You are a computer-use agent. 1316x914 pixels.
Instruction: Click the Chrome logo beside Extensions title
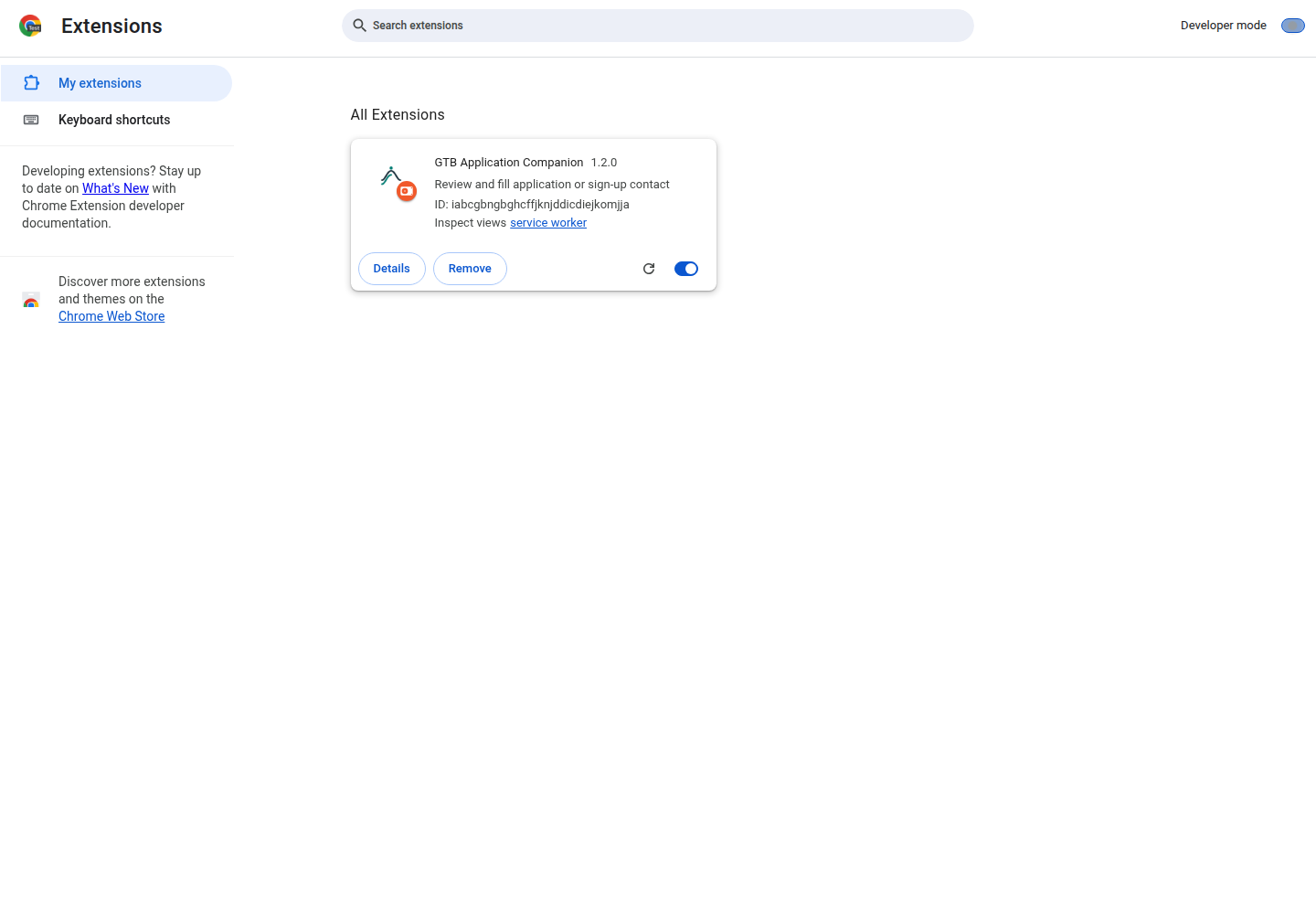[x=30, y=26]
